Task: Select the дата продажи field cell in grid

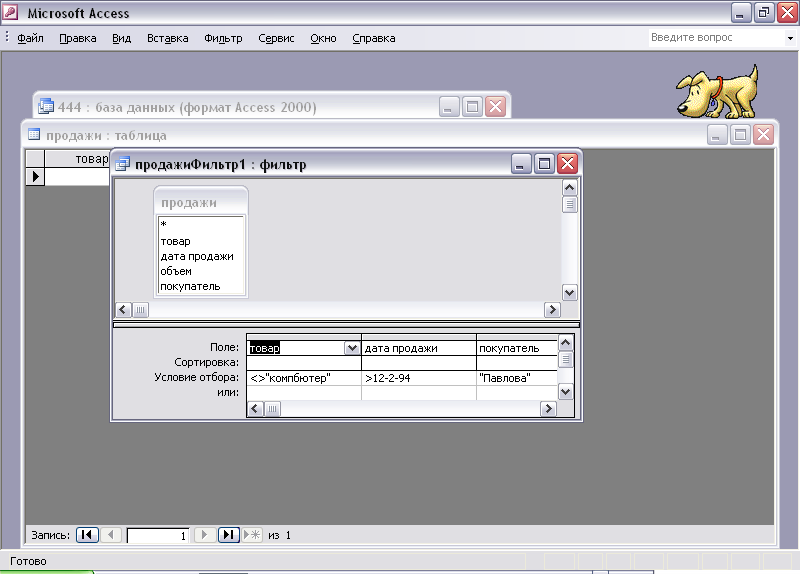Action: click(418, 348)
